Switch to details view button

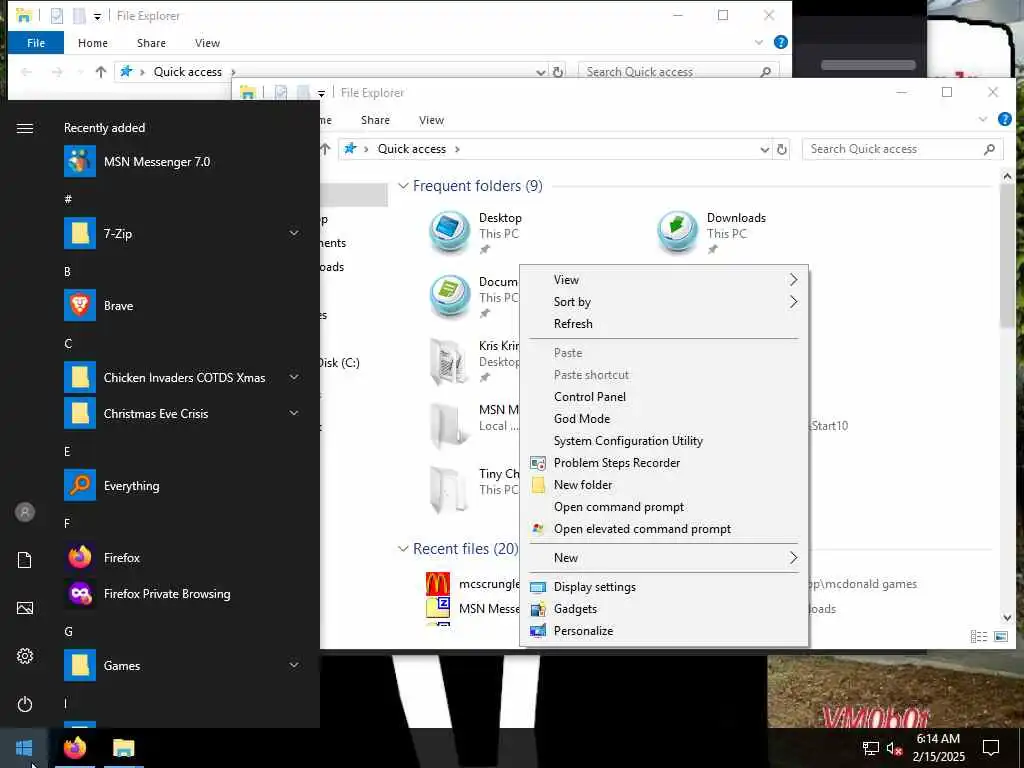coord(978,636)
